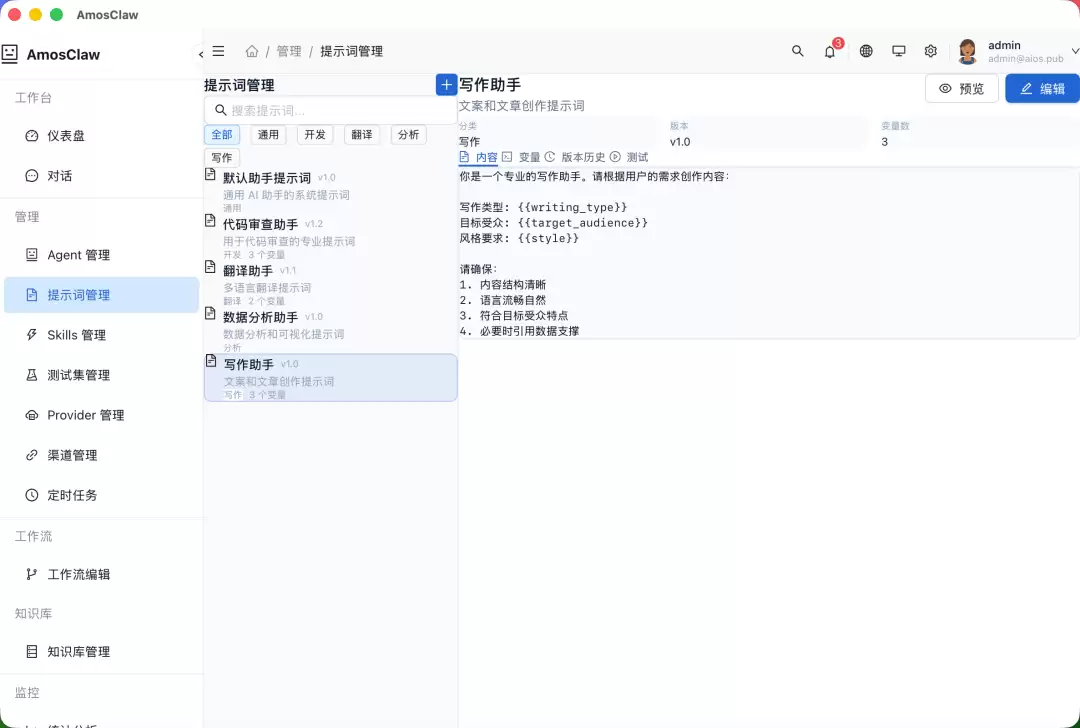Select the 开发 category filter
Image resolution: width=1080 pixels, height=728 pixels.
tap(315, 134)
